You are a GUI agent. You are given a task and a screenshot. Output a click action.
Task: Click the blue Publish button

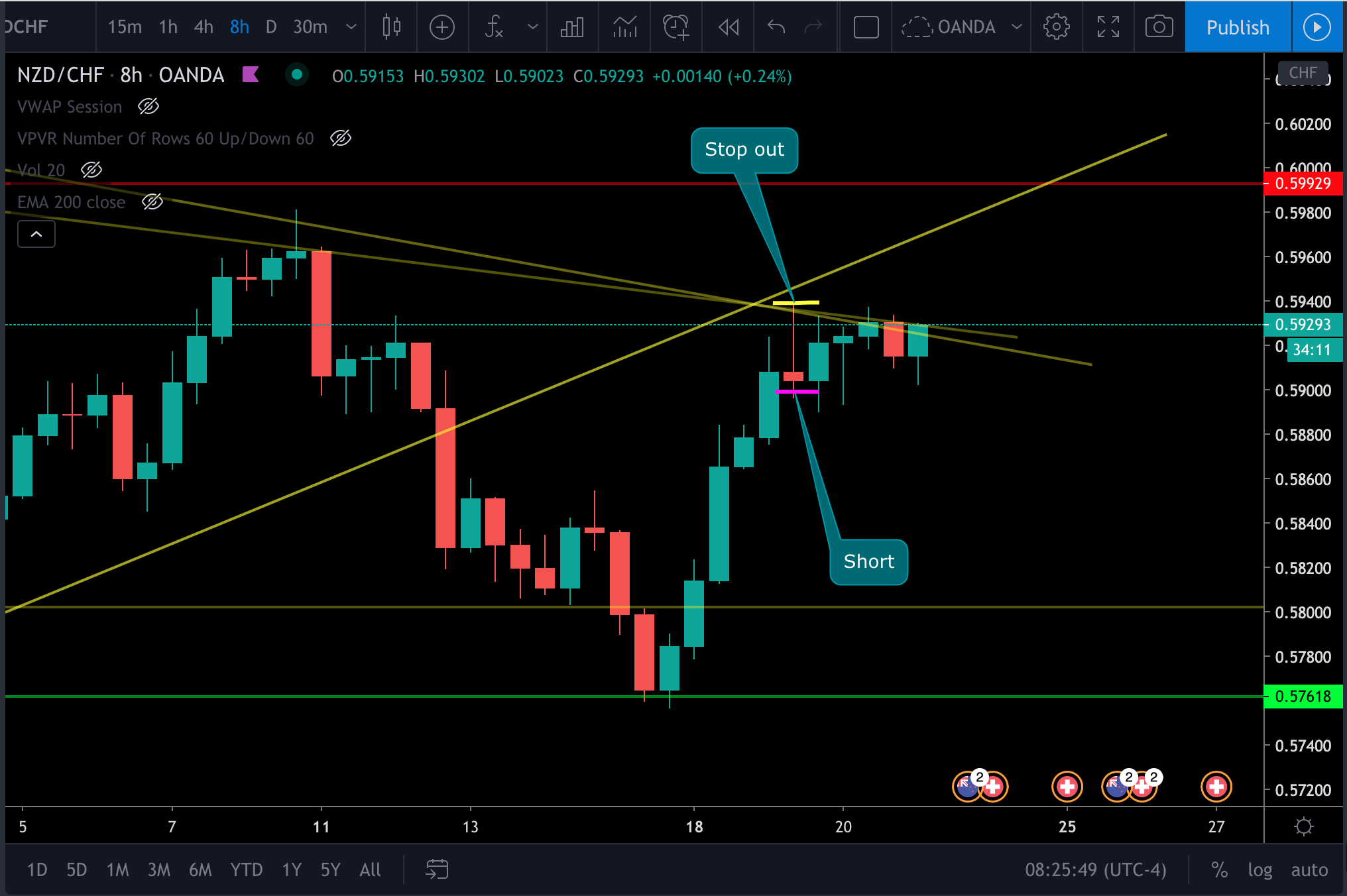coord(1237,27)
